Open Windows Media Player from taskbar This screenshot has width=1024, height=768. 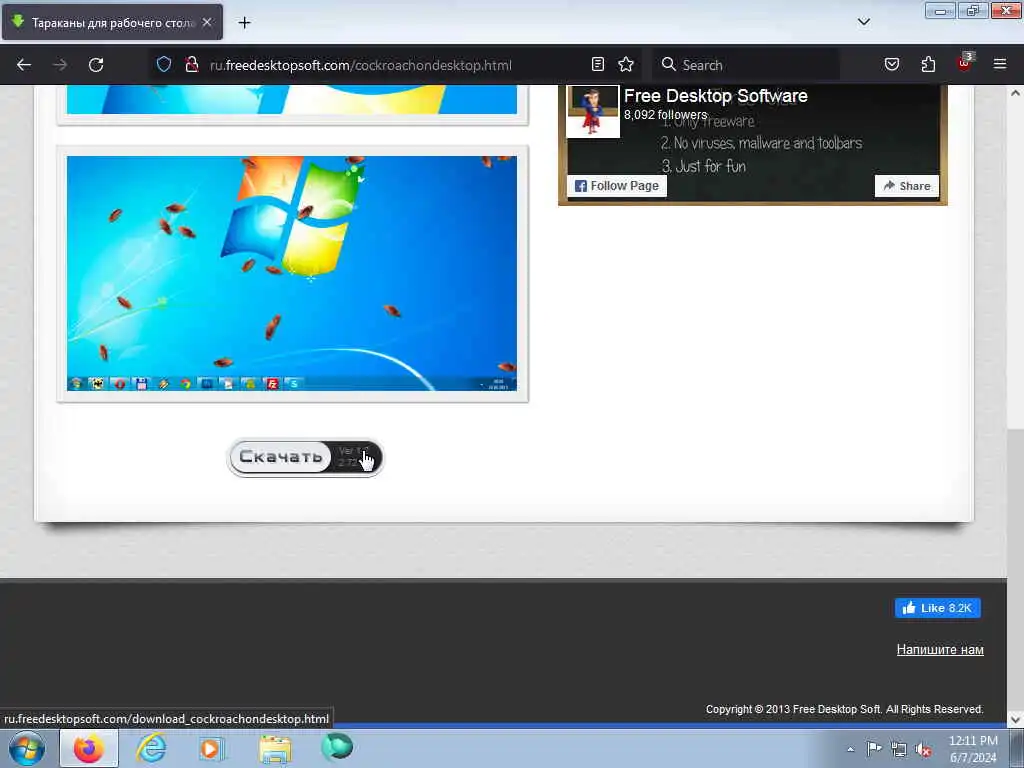(212, 748)
